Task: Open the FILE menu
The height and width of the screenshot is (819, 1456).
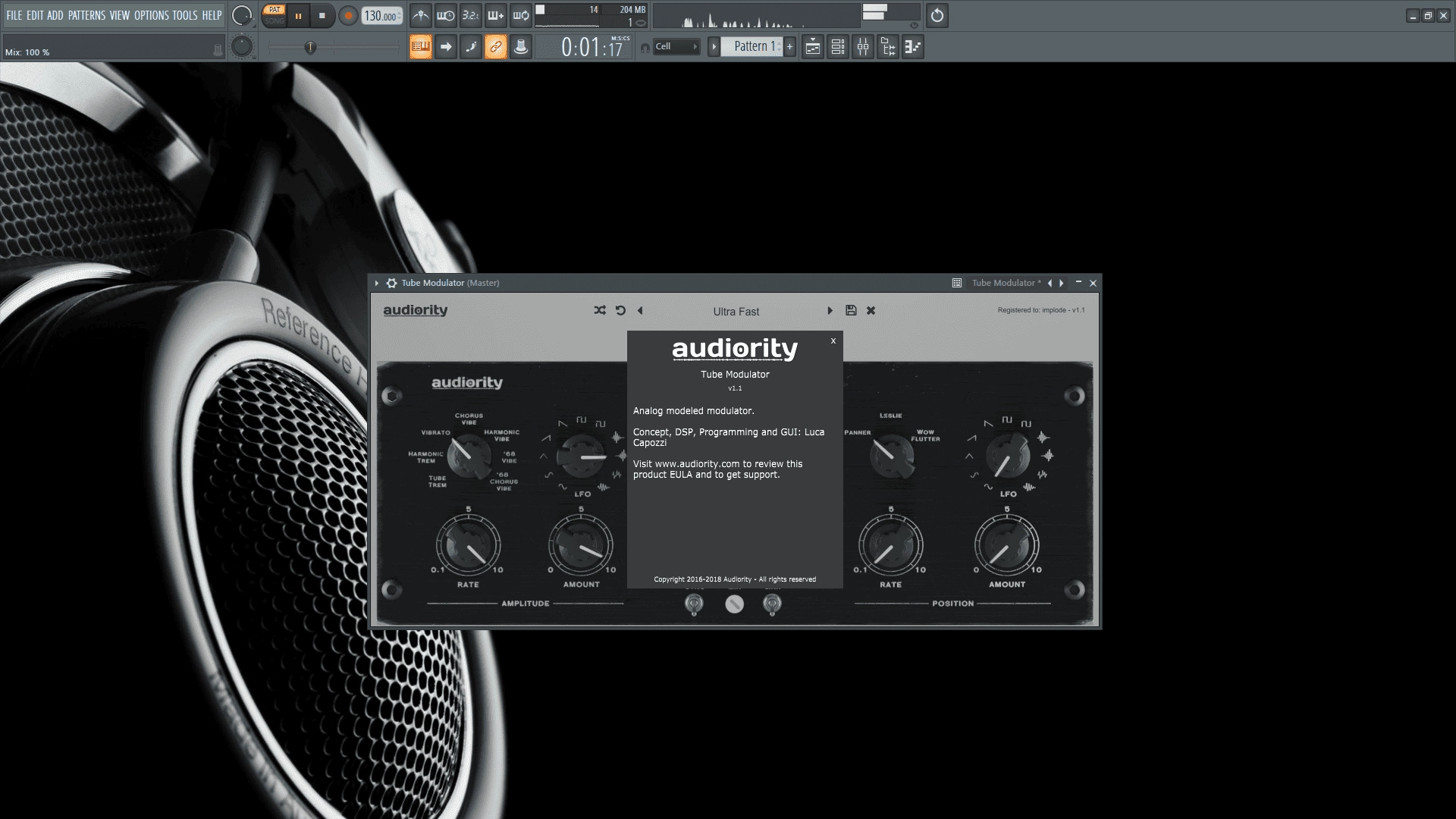Action: click(14, 15)
